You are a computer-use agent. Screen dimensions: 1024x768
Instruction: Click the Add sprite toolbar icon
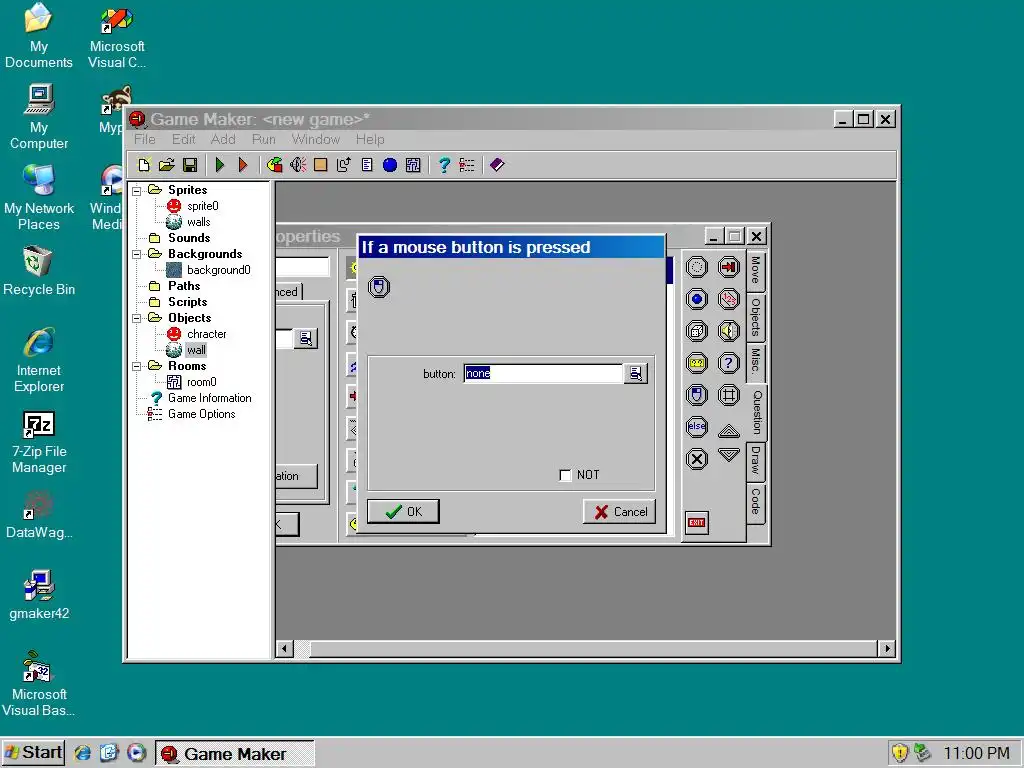[x=274, y=165]
